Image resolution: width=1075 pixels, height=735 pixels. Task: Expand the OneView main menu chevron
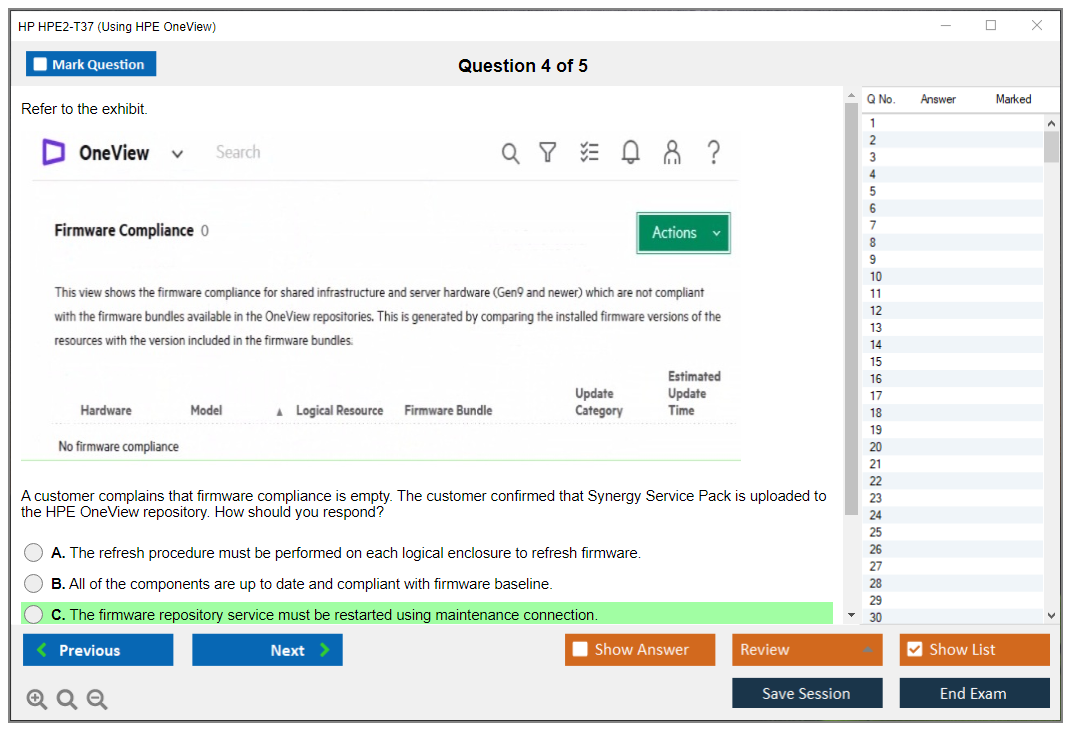177,154
